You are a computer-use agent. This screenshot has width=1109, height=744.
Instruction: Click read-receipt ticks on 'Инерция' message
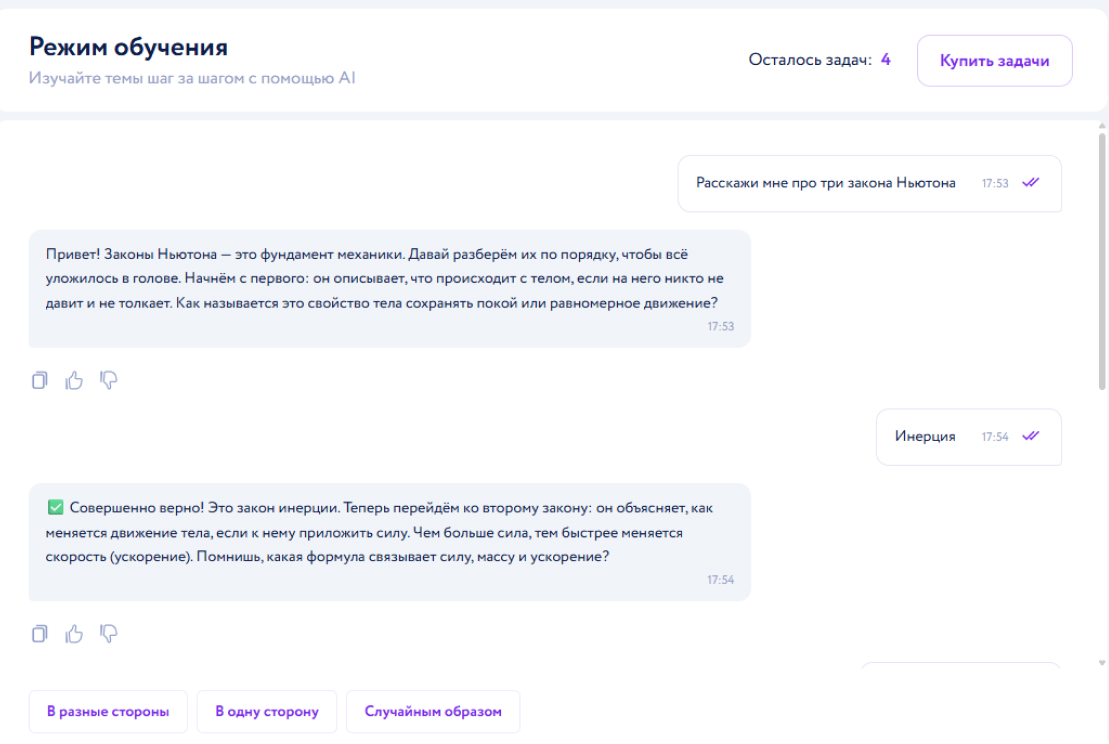pos(1030,436)
